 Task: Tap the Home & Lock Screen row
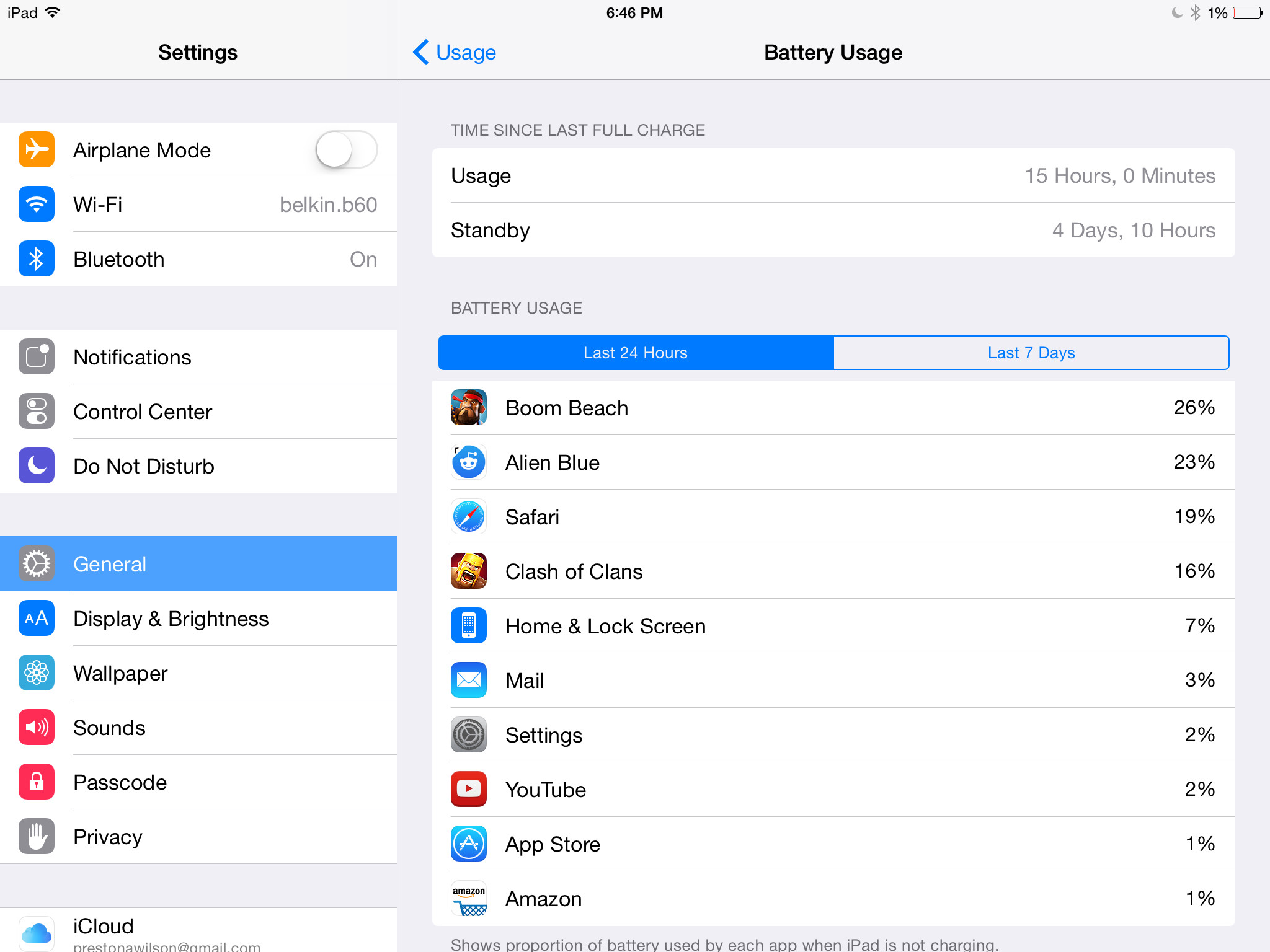pyautogui.click(x=833, y=626)
